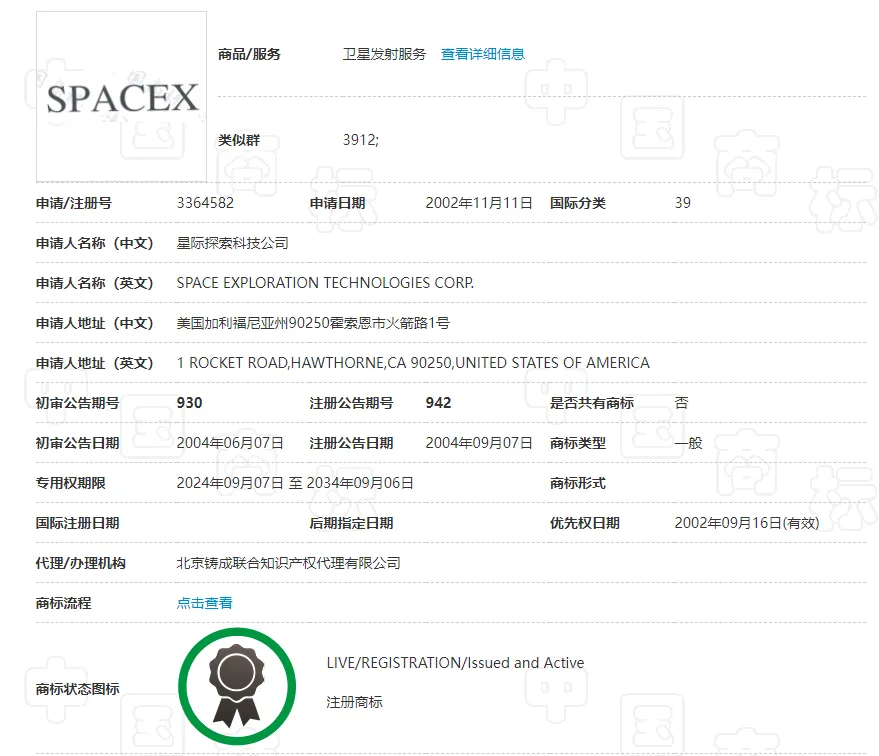The width and height of the screenshot is (879, 756).
Task: Click the 优先权日期 label
Action: (x=585, y=523)
